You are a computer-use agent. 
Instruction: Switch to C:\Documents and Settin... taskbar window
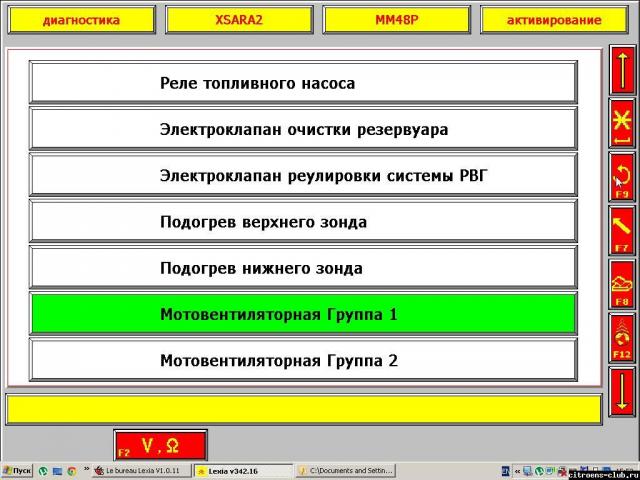345,471
